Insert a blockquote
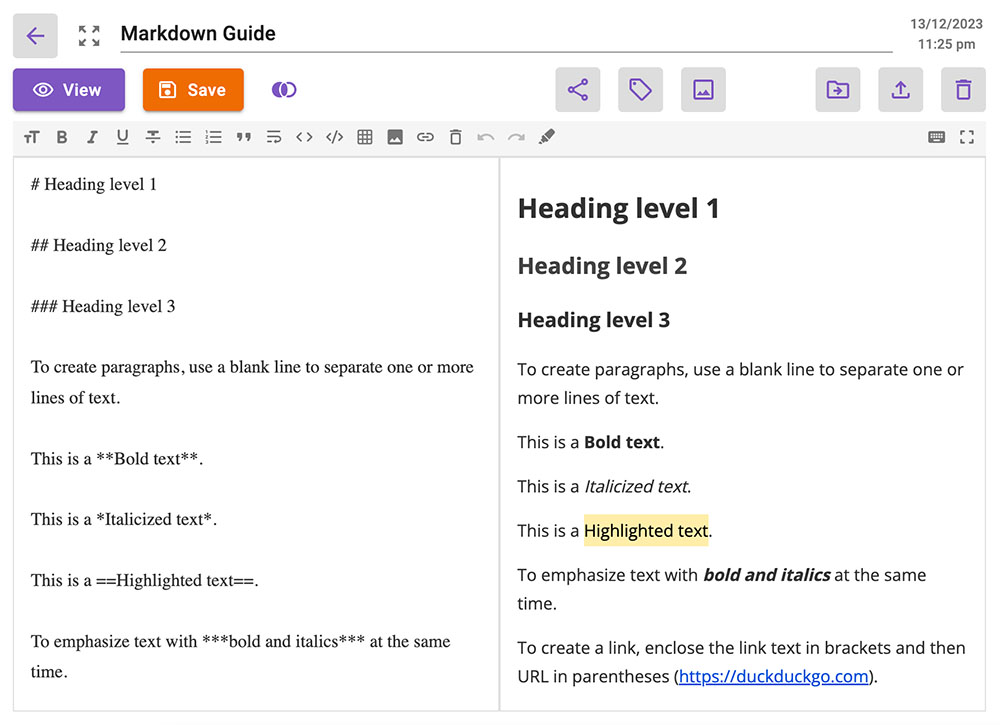 (x=244, y=137)
